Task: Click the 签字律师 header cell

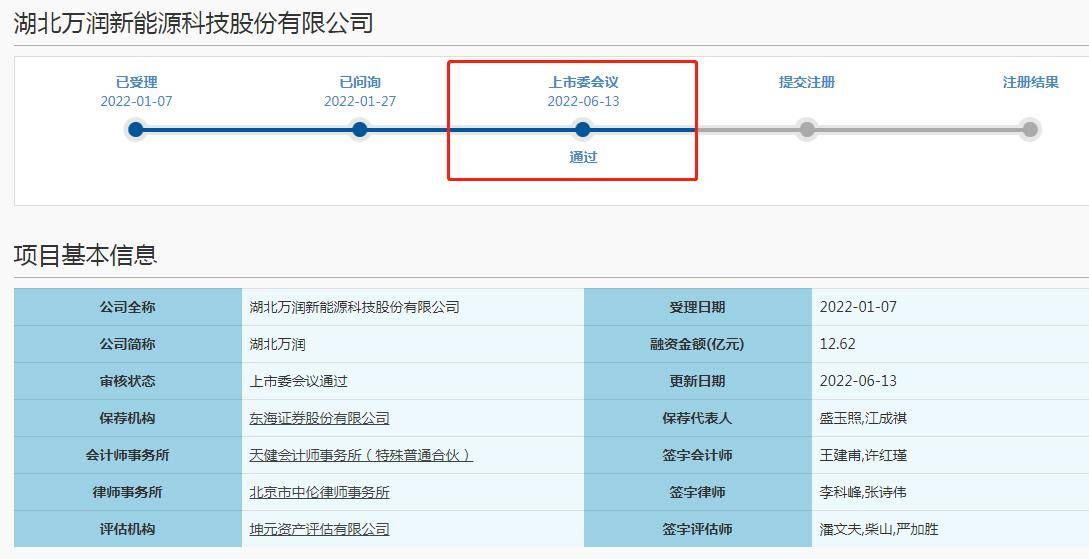Action: (x=698, y=492)
